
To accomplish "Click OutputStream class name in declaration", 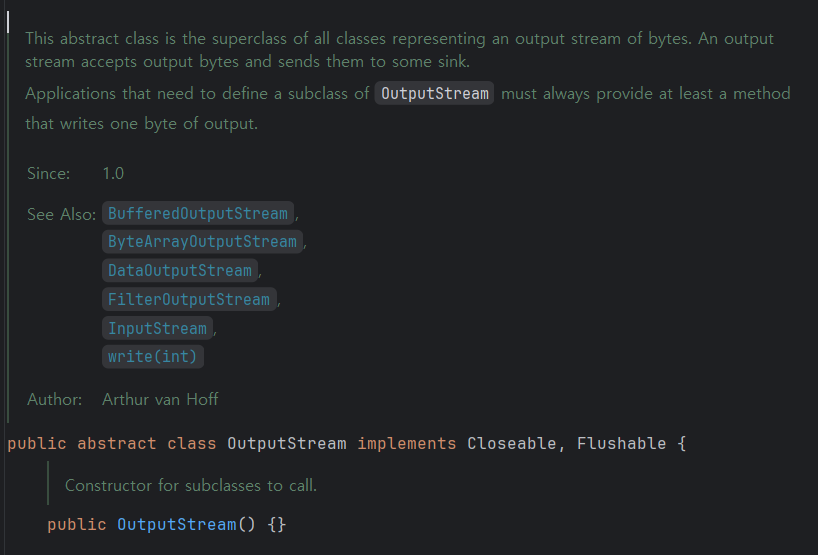I will pyautogui.click(x=287, y=443).
